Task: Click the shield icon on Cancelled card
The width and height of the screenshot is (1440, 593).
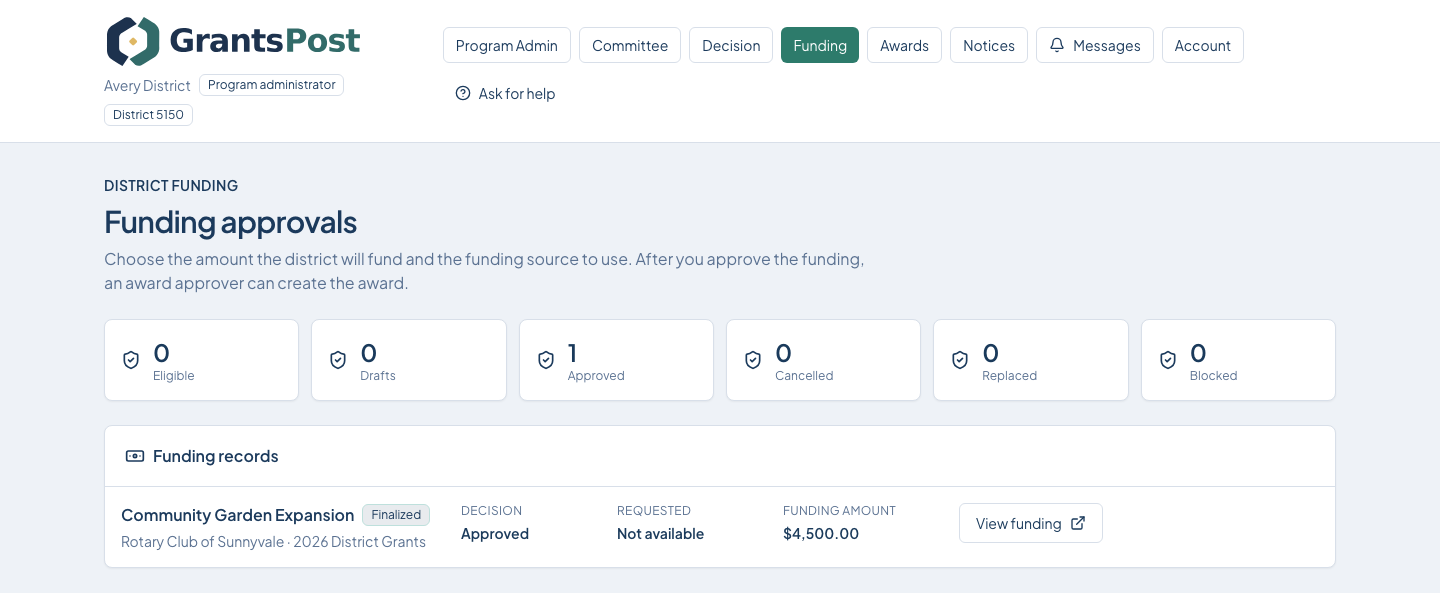Action: pos(753,360)
